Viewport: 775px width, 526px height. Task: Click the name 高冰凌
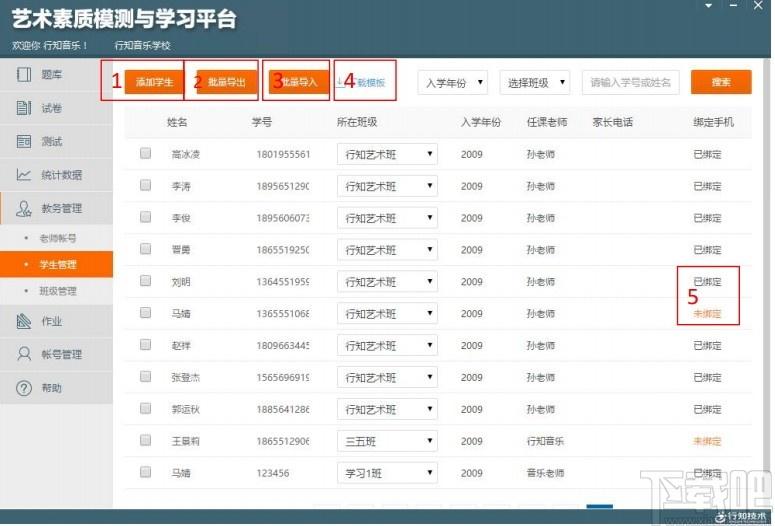click(186, 154)
